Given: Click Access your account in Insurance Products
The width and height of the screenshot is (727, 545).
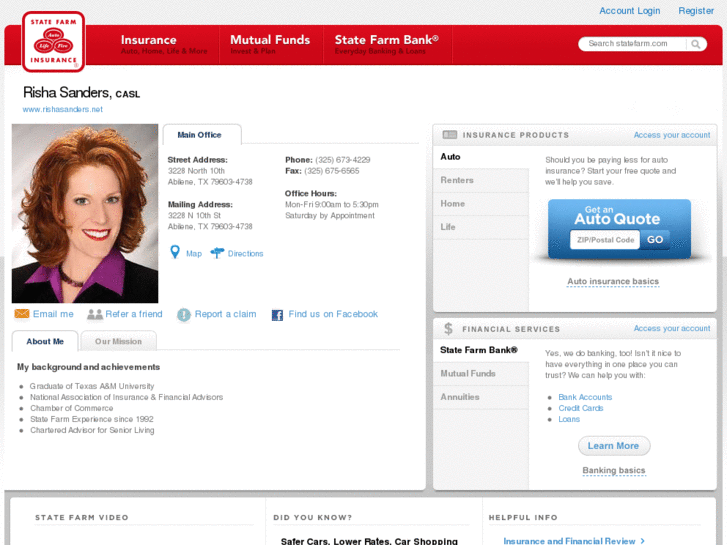Looking at the screenshot, I should tap(672, 135).
